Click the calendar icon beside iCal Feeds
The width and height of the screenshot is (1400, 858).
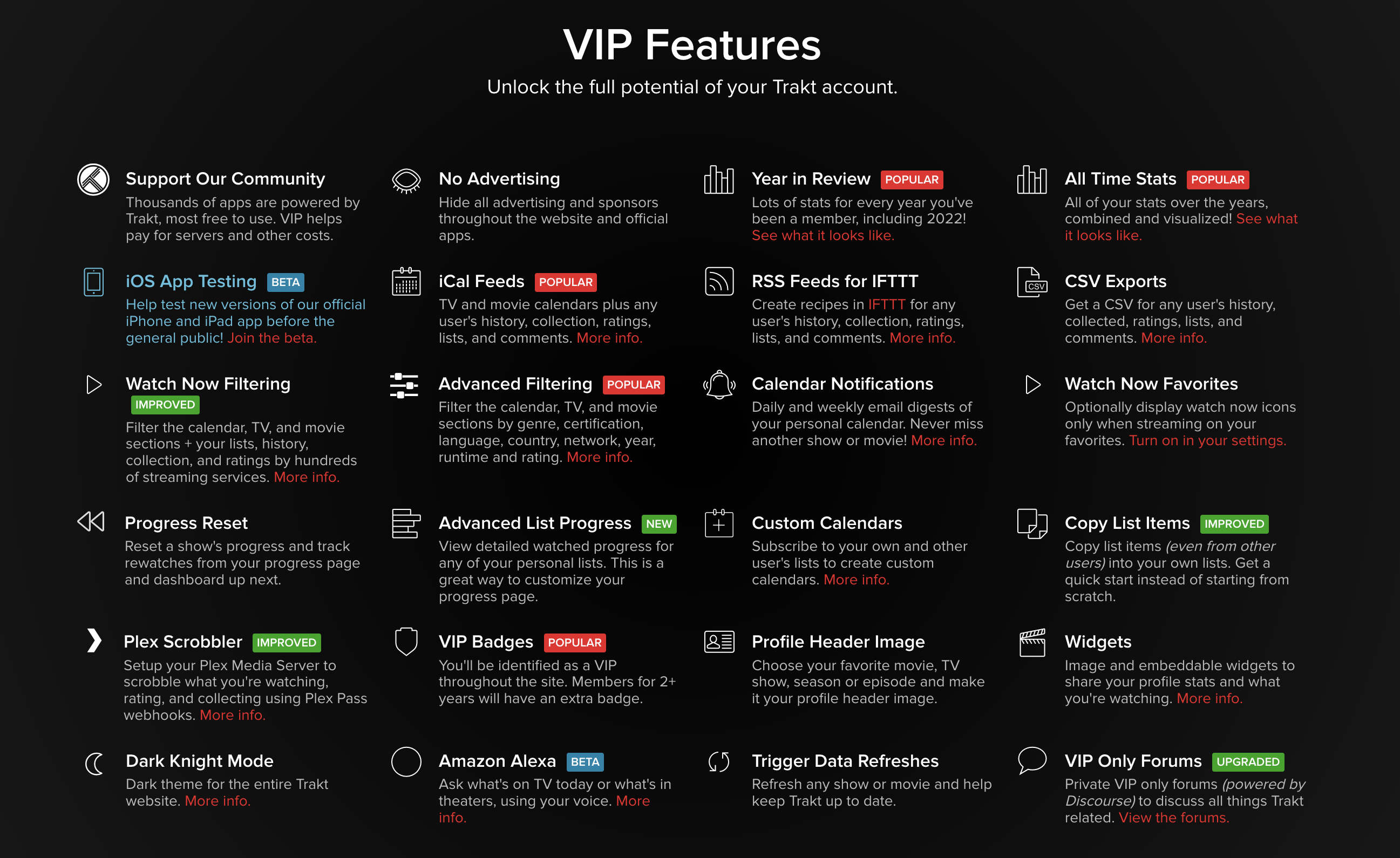406,282
